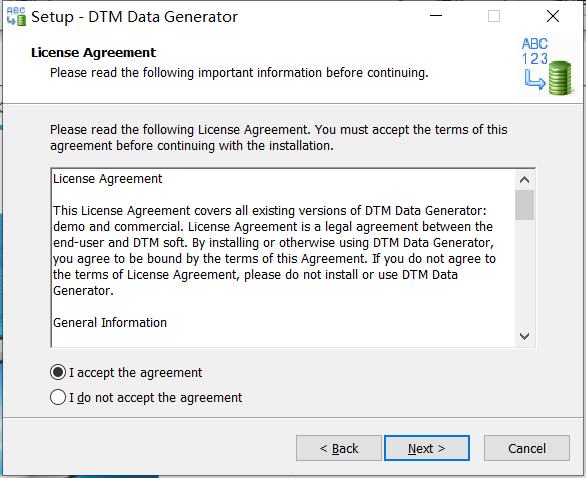Click the disabled maximize button
Image resolution: width=586 pixels, height=478 pixels.
pos(494,16)
